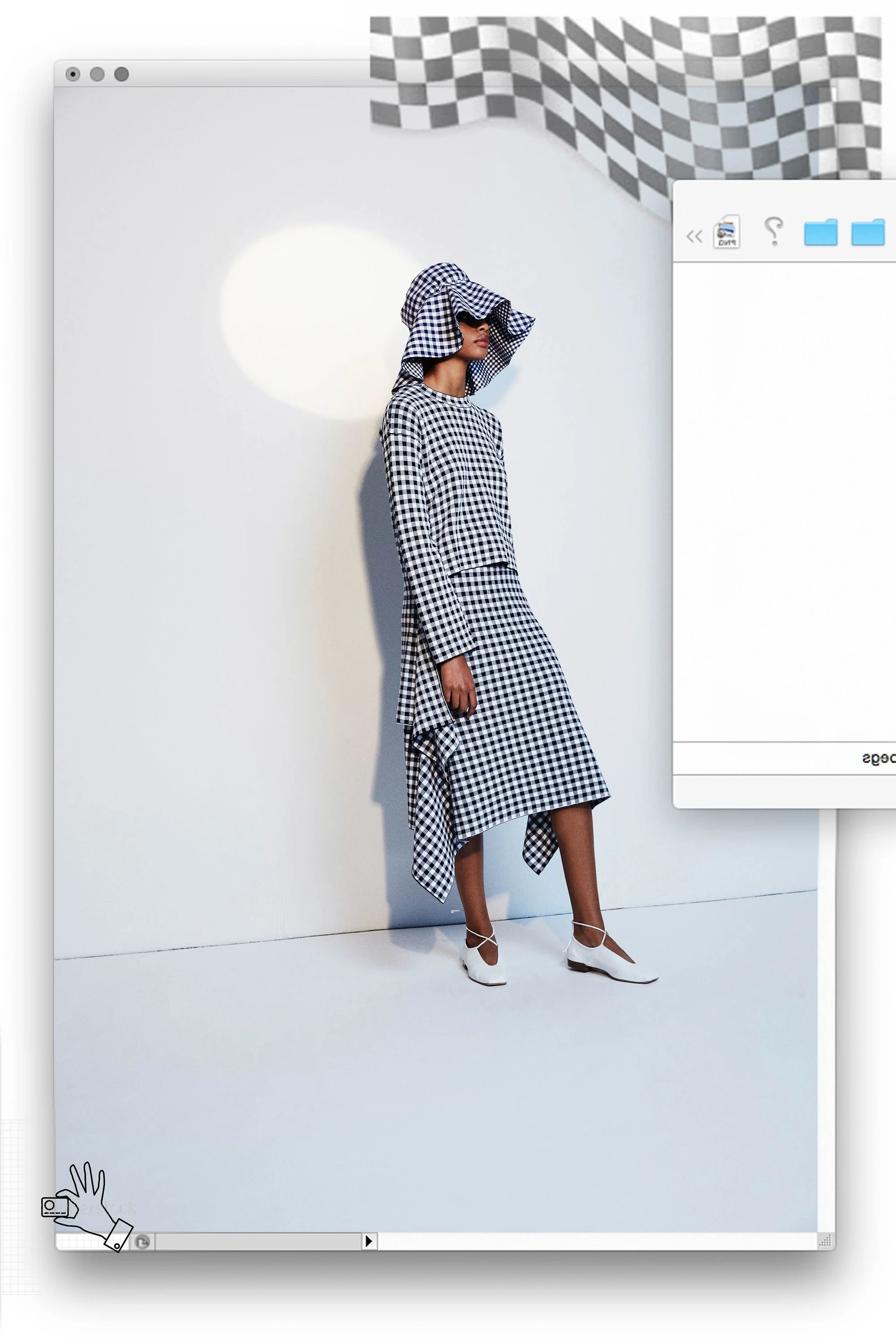Click the middle gray window button in title bar
896x1344 pixels.
pos(97,74)
